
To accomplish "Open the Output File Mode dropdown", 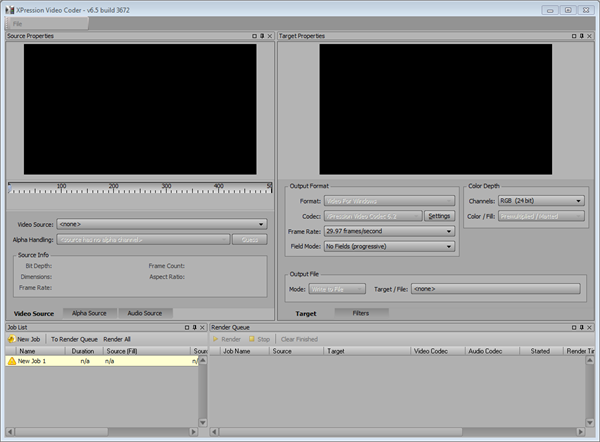I will click(337, 289).
